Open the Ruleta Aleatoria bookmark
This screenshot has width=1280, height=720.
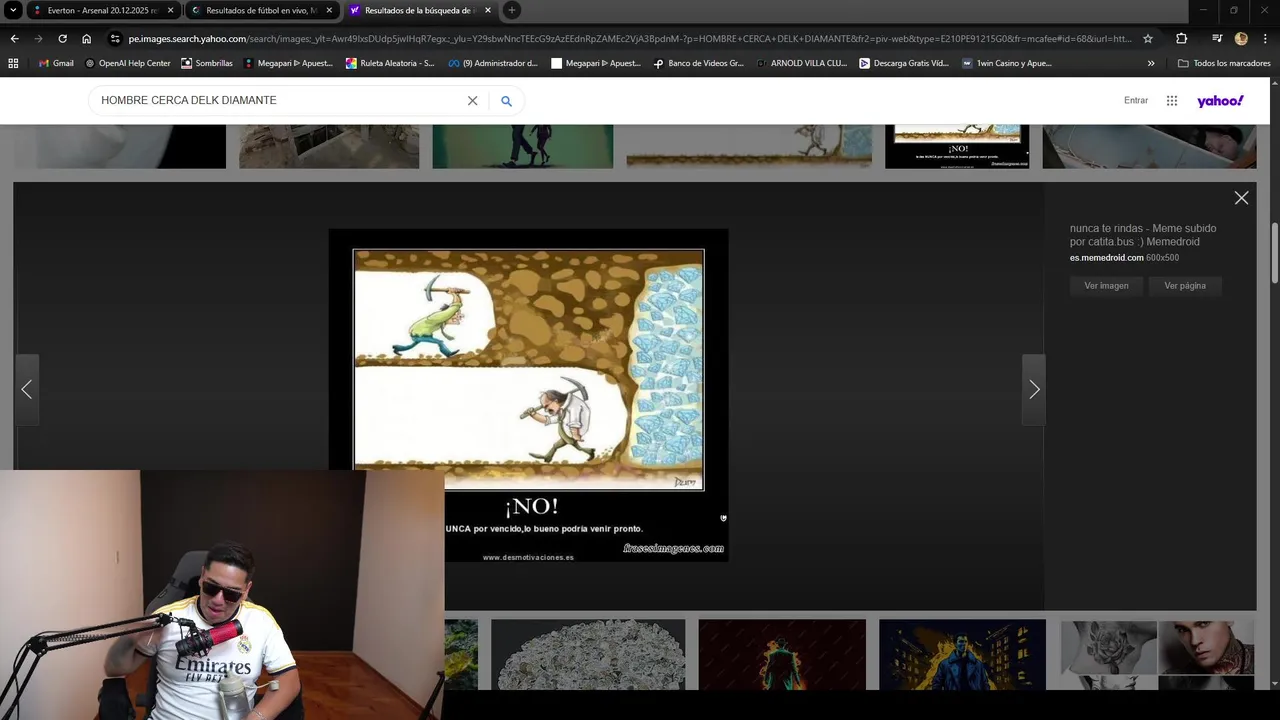click(x=390, y=63)
